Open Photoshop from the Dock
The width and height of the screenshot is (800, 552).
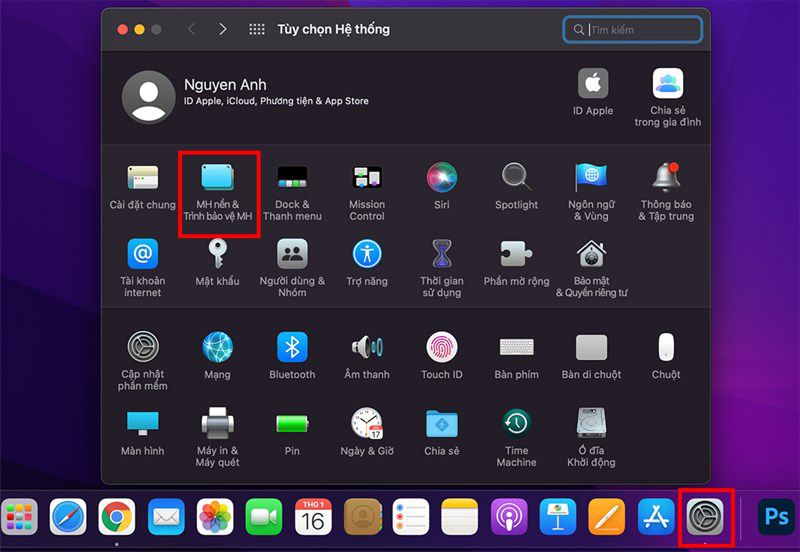coord(776,517)
